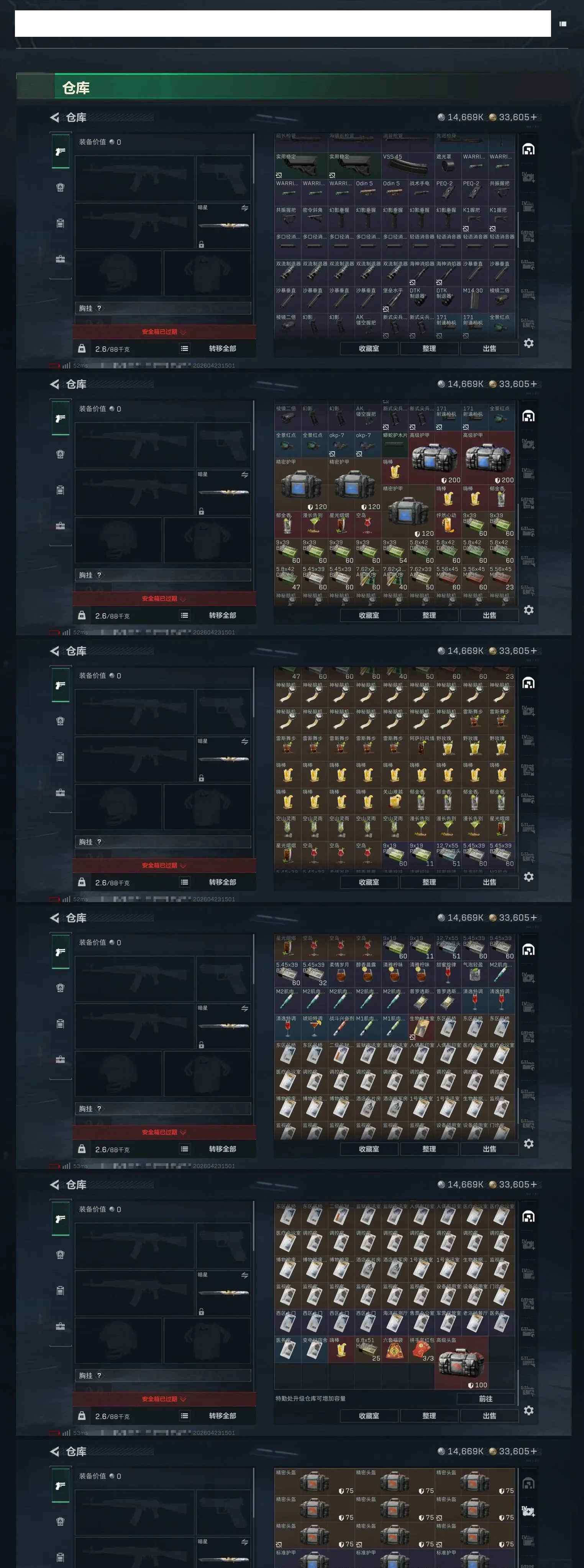Select the 拼手气红包 red envelope stack
This screenshot has width=584, height=1568.
coord(421,1349)
